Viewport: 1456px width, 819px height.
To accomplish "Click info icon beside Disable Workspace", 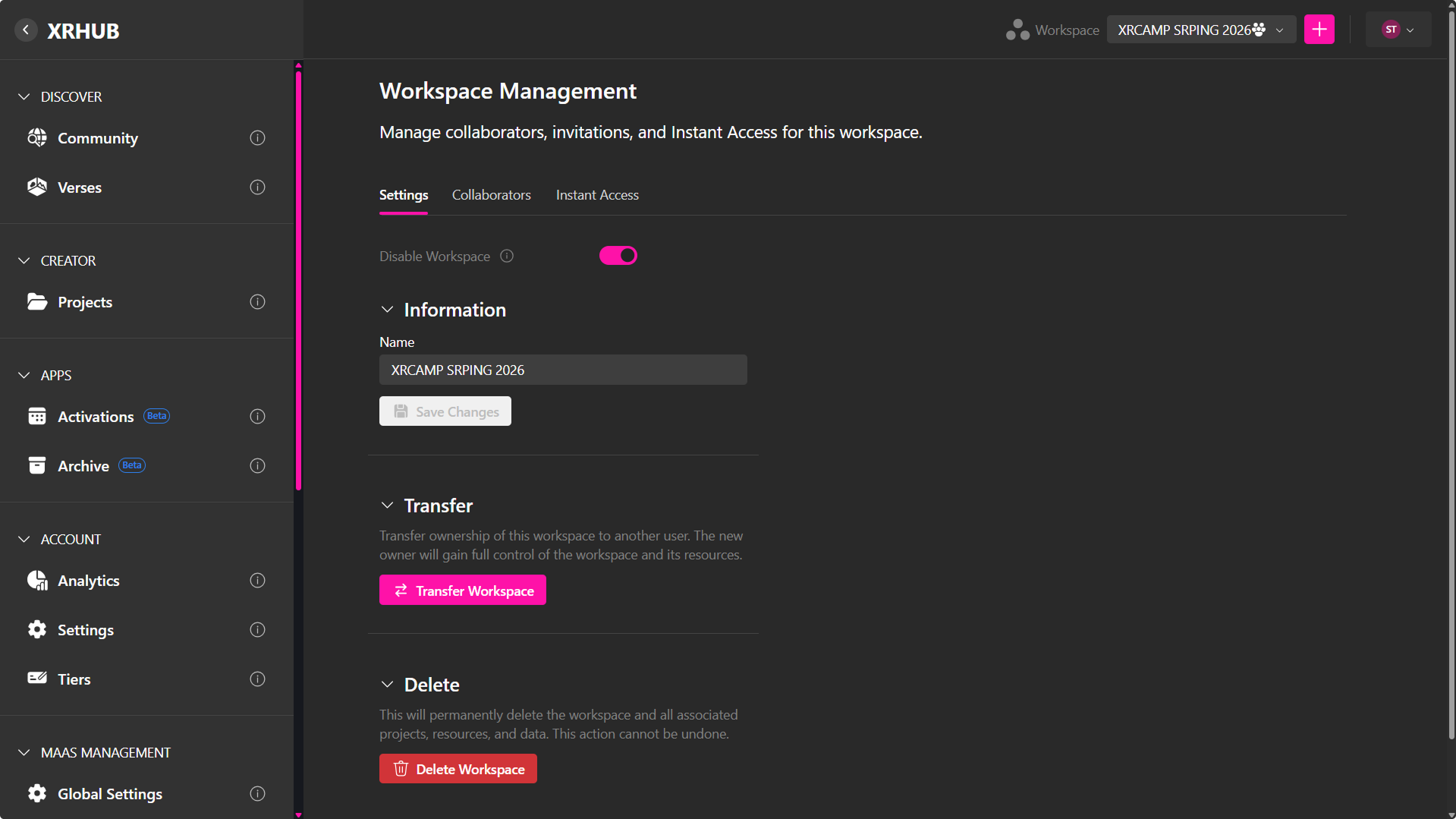I will click(507, 257).
